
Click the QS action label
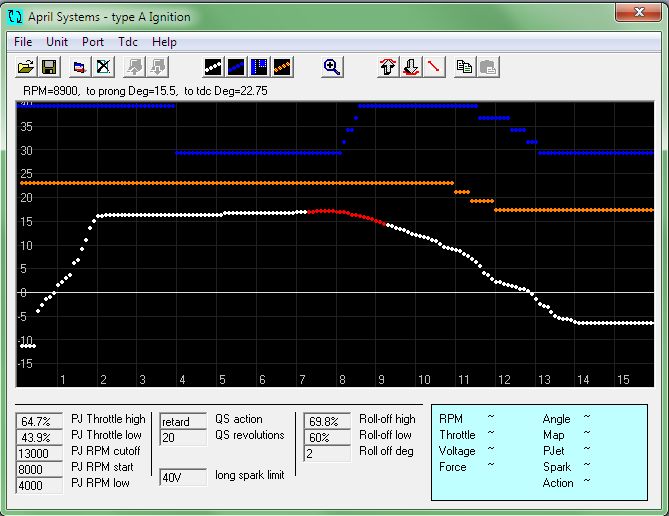point(239,419)
